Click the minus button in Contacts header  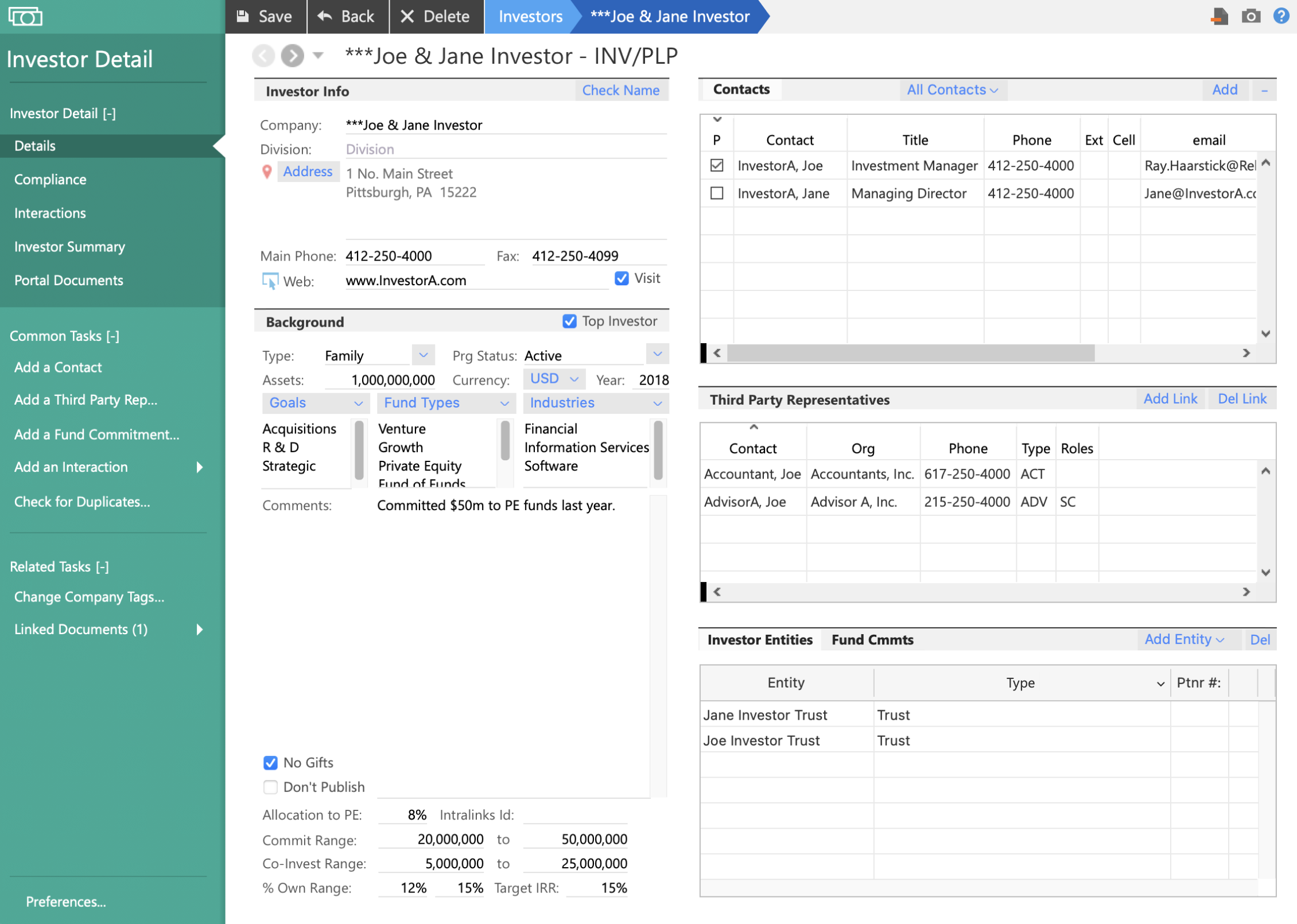point(1264,90)
